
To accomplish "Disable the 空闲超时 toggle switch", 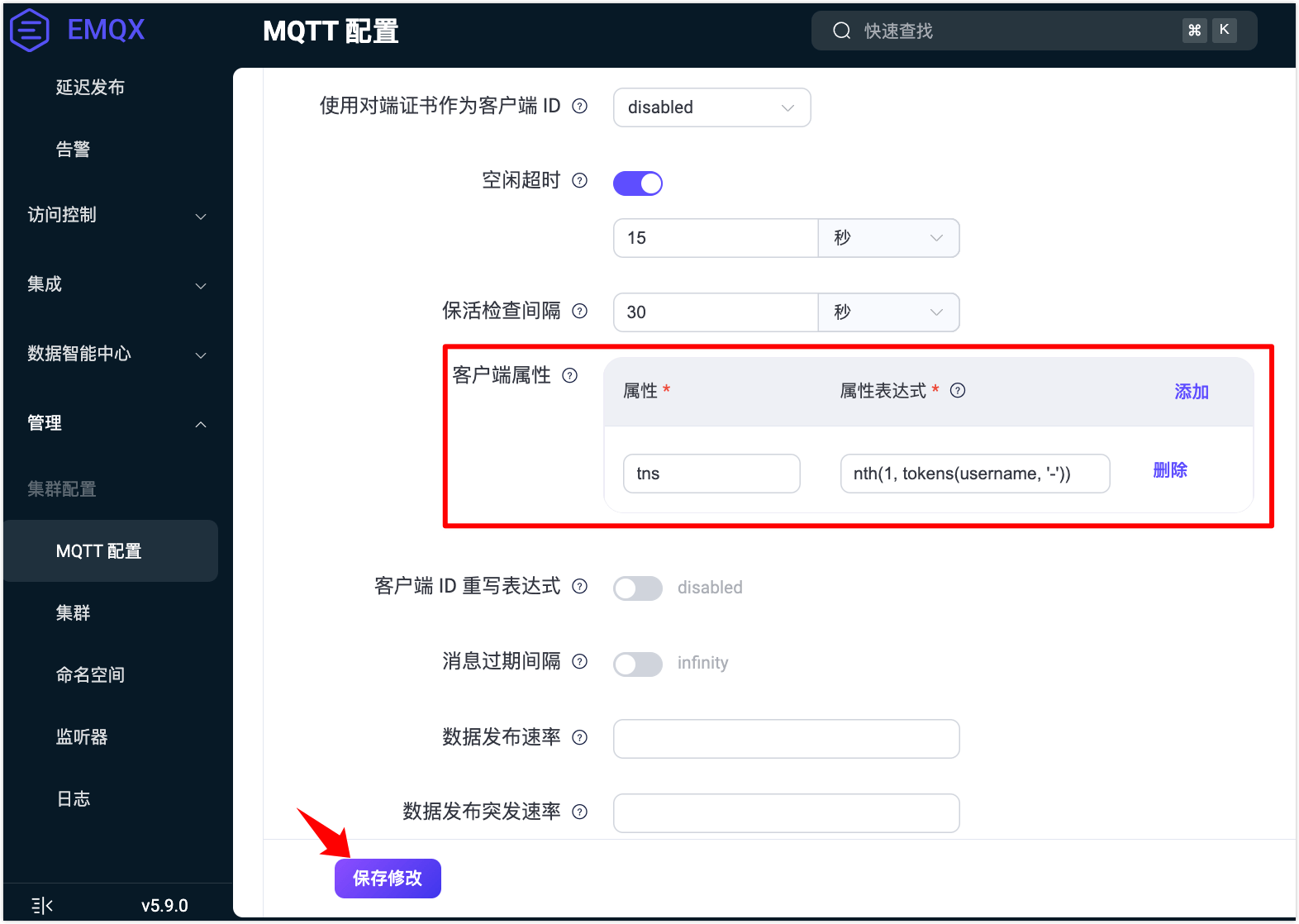I will 638,183.
